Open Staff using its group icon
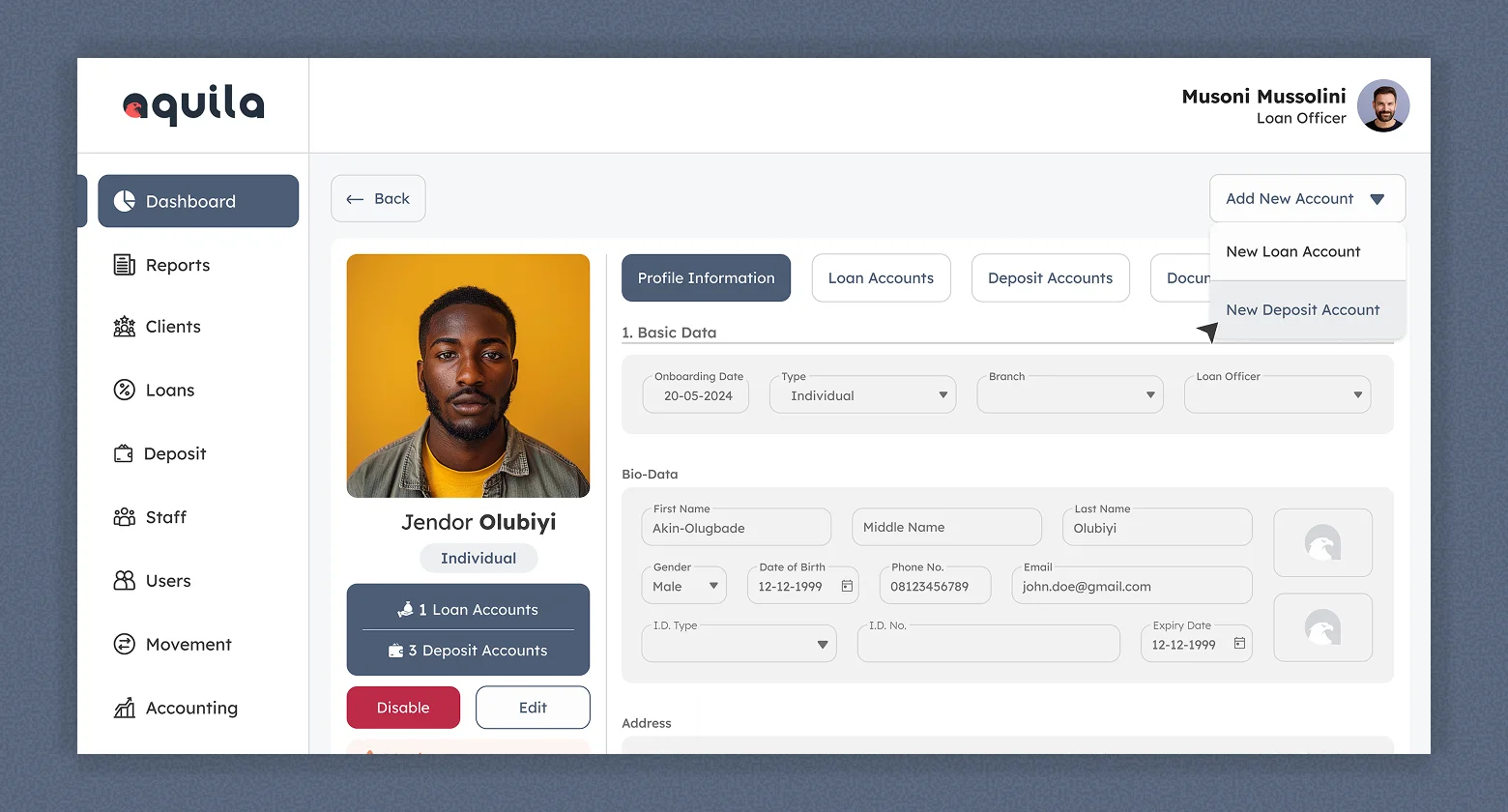 (125, 517)
